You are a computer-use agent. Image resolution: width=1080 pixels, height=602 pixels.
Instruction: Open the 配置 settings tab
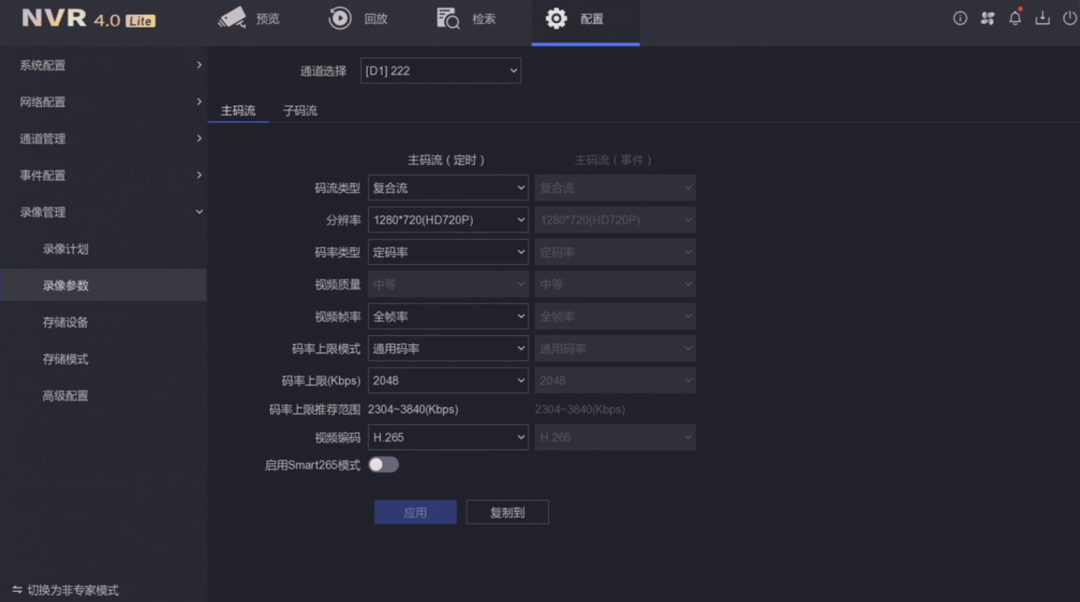coord(585,19)
